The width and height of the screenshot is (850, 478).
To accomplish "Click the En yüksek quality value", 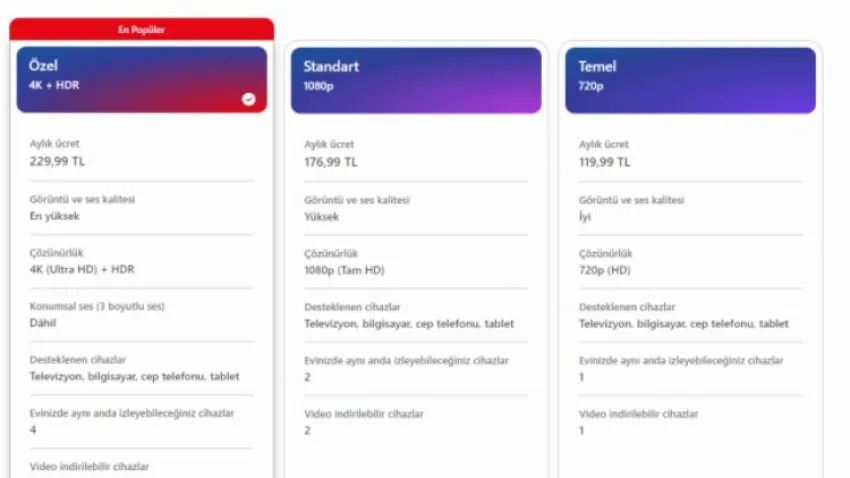I will [x=54, y=215].
